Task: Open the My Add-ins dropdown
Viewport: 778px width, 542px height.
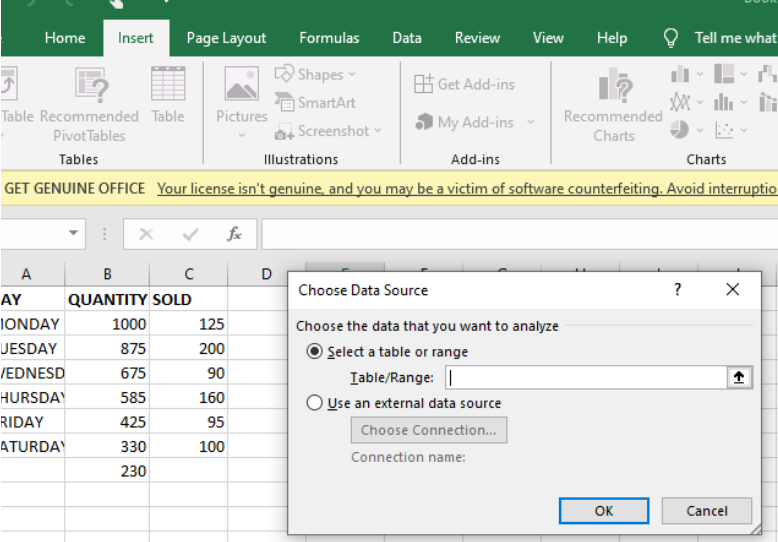Action: [x=530, y=123]
